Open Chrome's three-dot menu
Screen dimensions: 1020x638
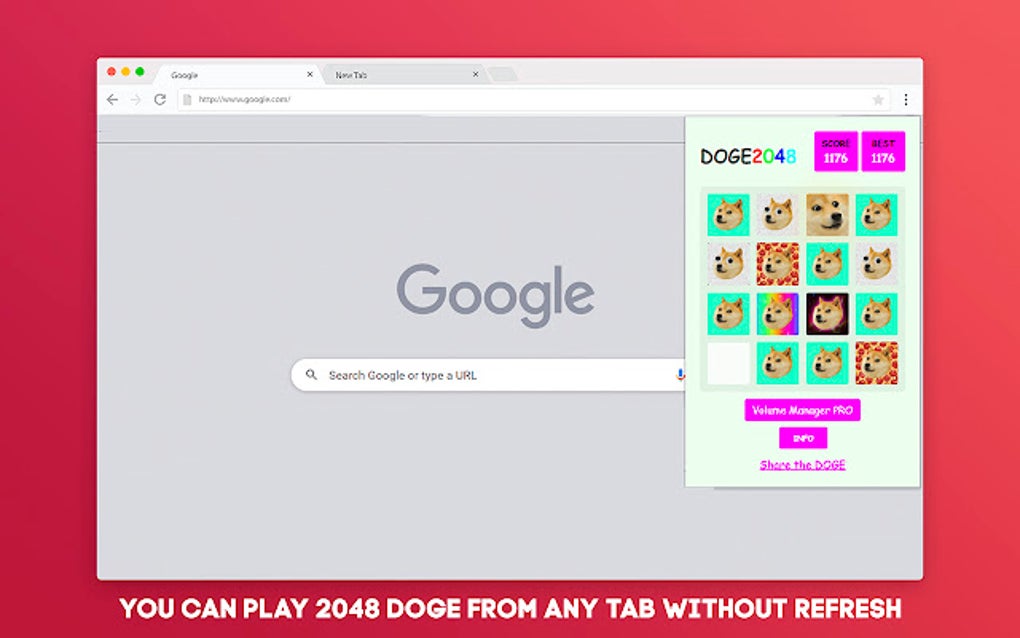pyautogui.click(x=905, y=99)
